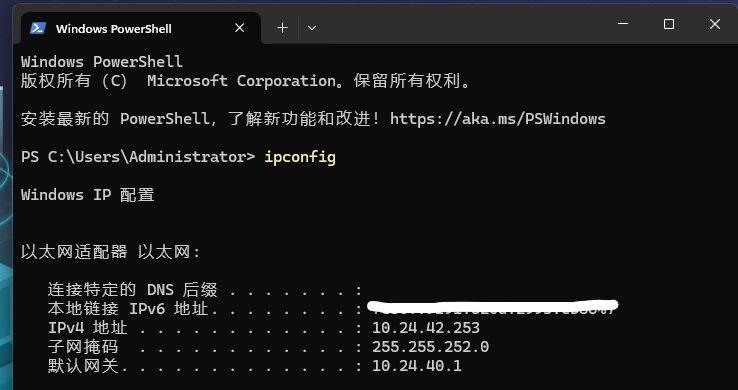Close the Windows PowerShell tab
Image resolution: width=738 pixels, height=390 pixels.
[240, 28]
